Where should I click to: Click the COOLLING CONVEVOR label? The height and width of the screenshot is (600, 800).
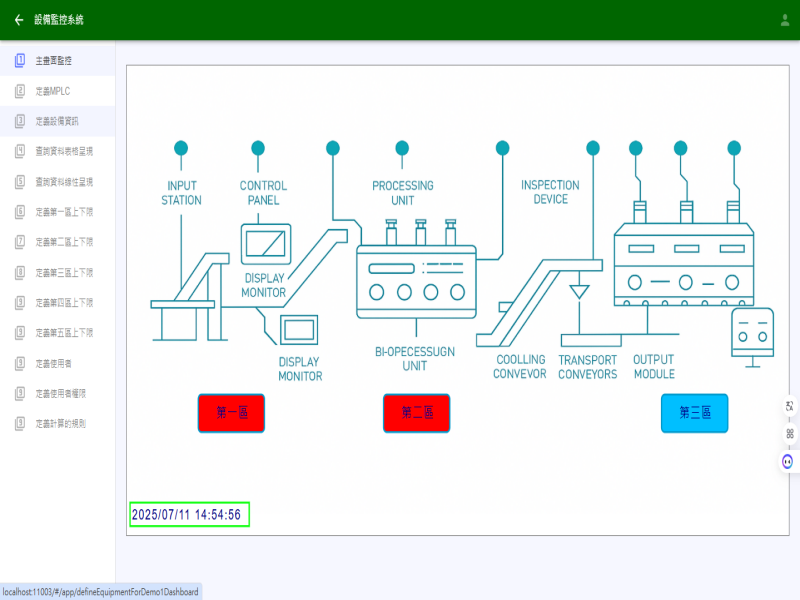tap(520, 366)
